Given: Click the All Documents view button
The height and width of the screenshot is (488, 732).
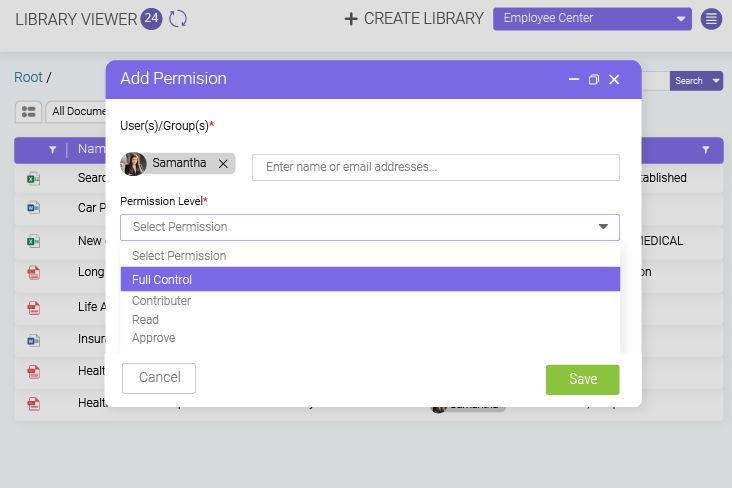Looking at the screenshot, I should (78, 112).
